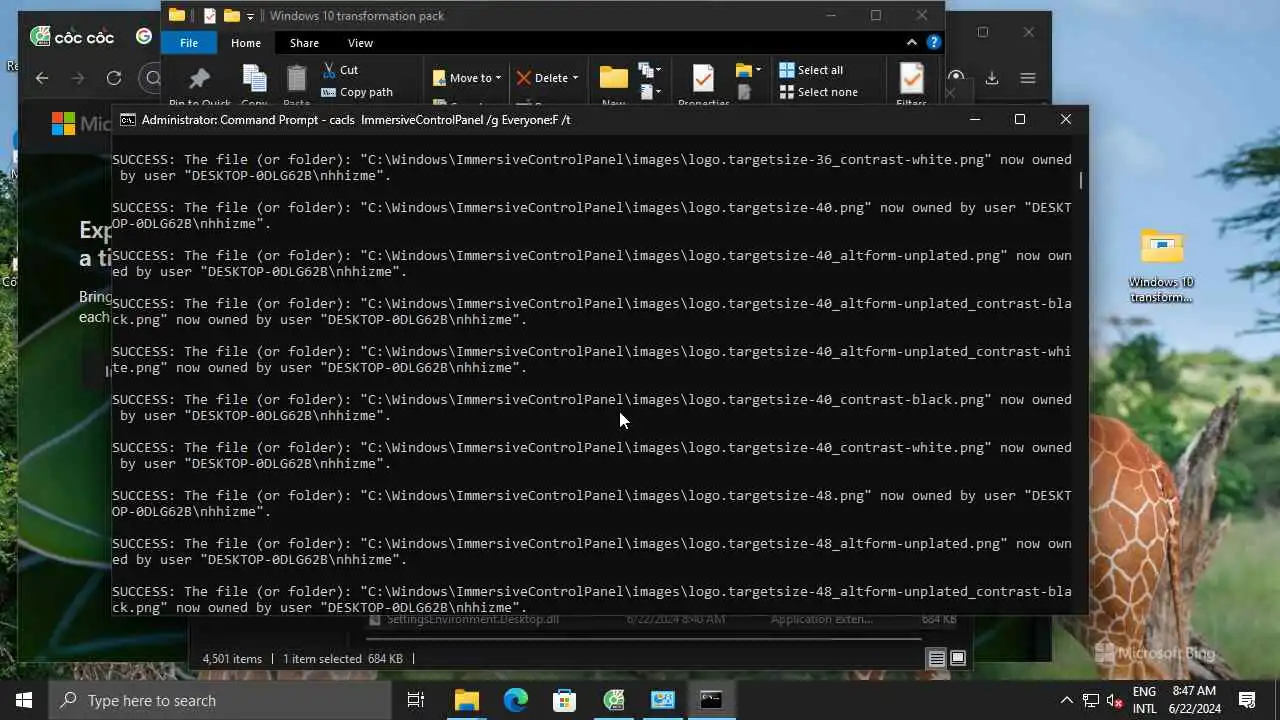Click the network icon in the system tray

(1091, 700)
